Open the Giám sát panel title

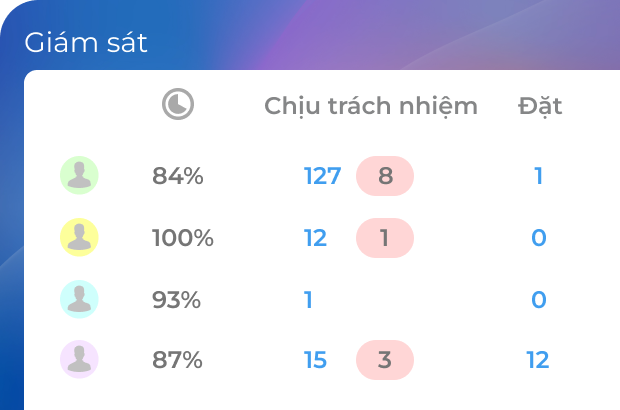(x=86, y=43)
